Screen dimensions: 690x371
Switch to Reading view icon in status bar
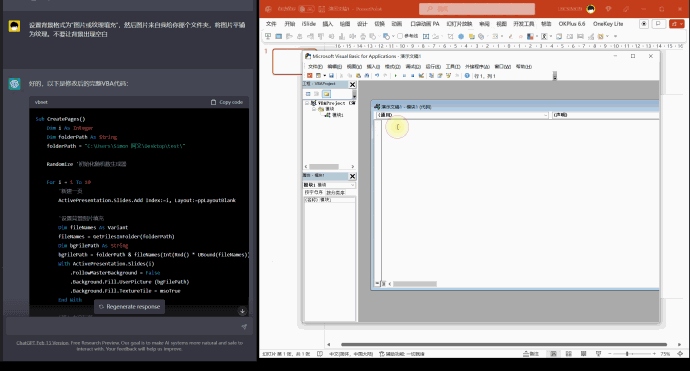point(584,354)
